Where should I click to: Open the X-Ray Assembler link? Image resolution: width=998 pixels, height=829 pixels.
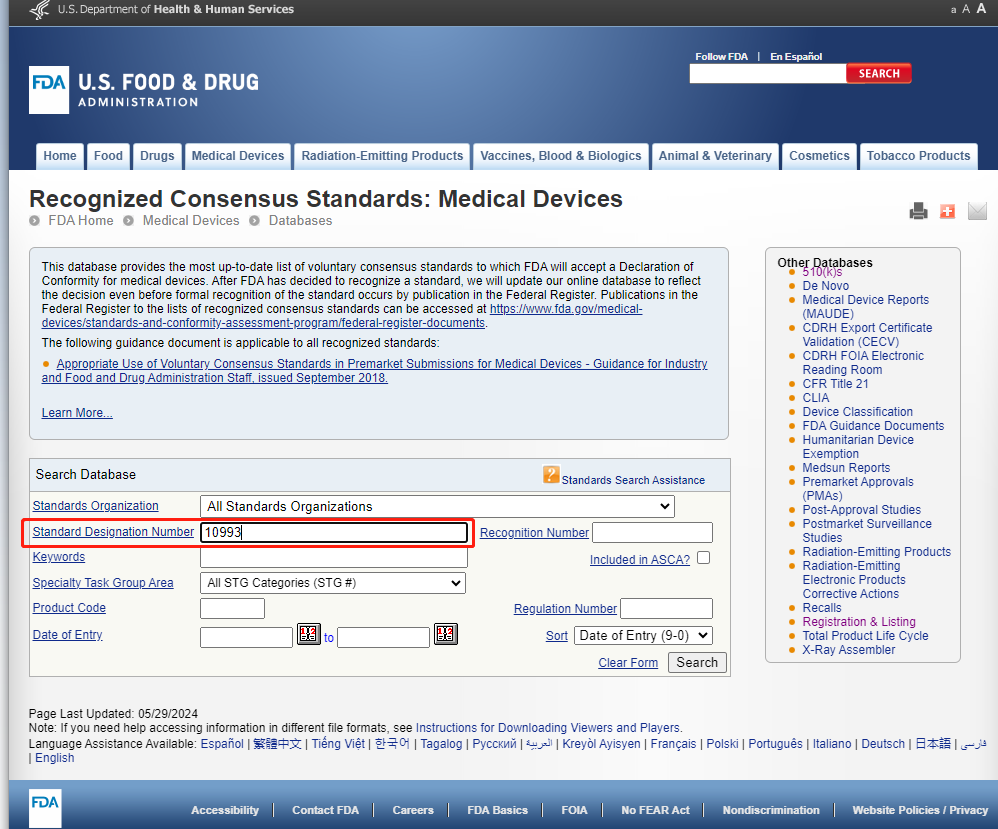848,650
